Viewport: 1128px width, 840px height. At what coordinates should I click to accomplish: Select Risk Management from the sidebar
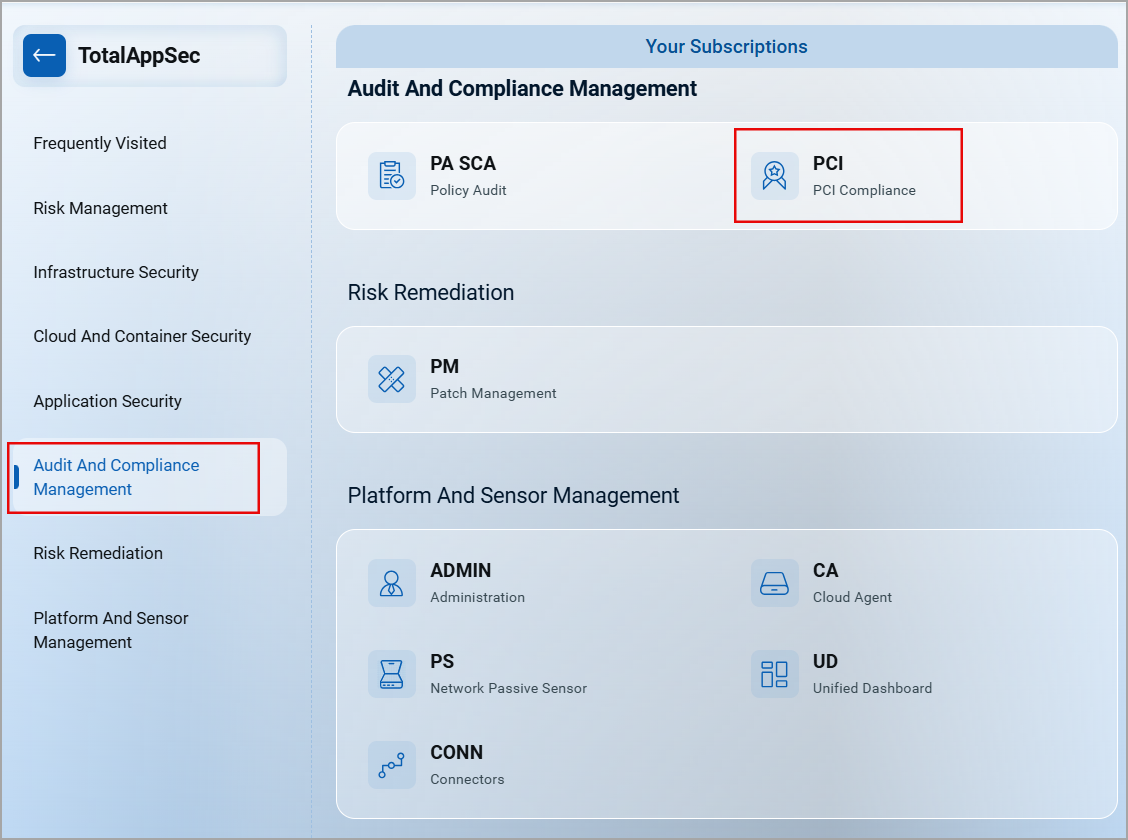(100, 208)
